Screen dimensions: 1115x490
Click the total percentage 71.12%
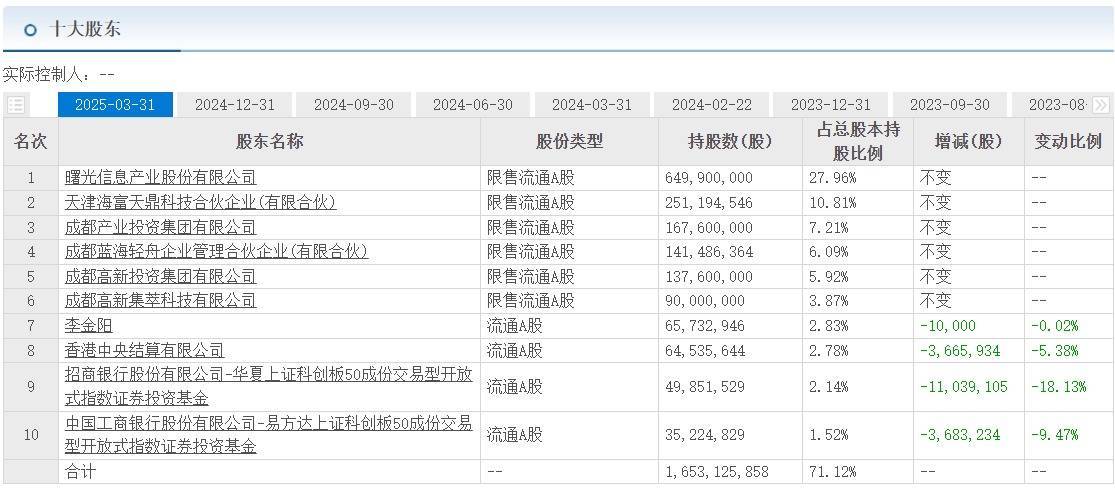click(x=832, y=472)
